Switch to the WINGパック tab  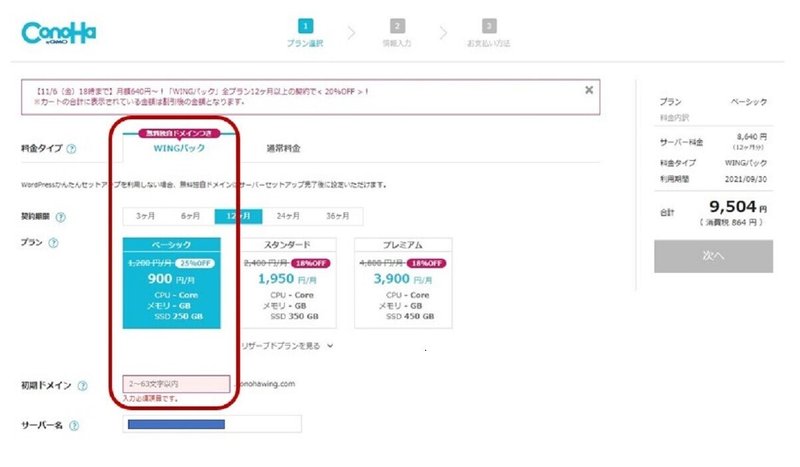tap(179, 148)
